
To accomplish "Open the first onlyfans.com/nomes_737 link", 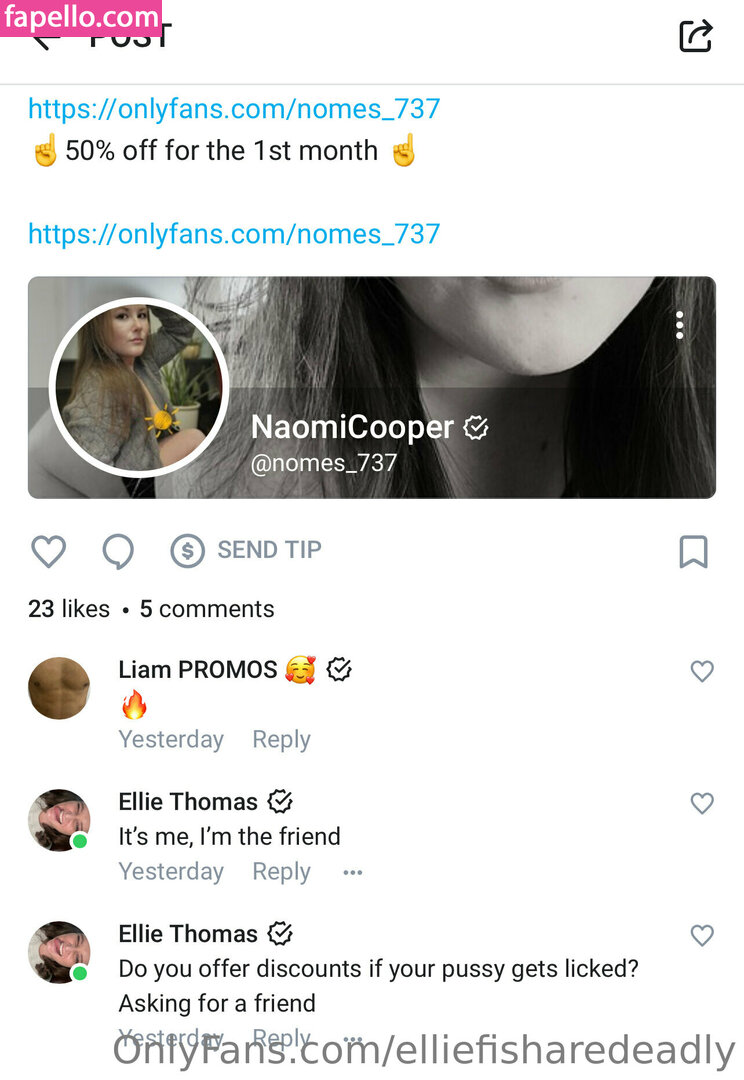I will click(234, 108).
